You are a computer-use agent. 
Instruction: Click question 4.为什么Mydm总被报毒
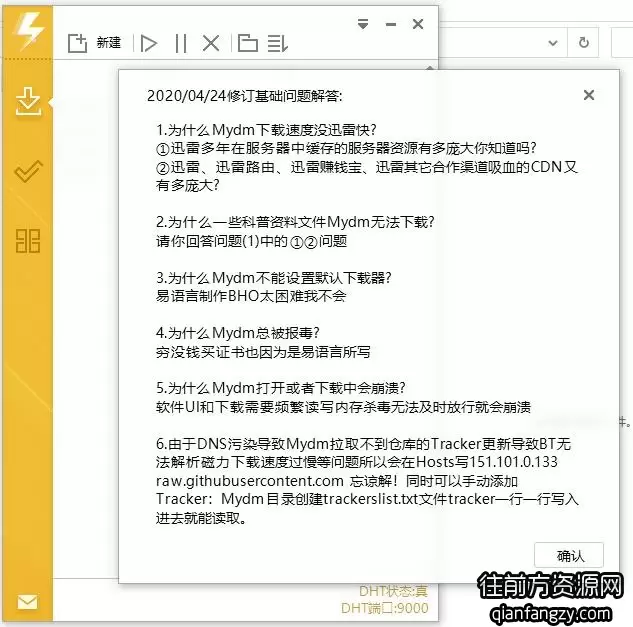tap(238, 333)
